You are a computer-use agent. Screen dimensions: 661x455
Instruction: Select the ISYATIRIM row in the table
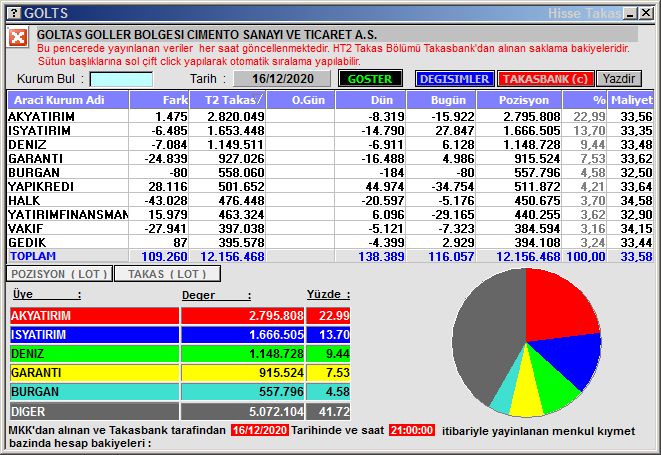(x=330, y=130)
